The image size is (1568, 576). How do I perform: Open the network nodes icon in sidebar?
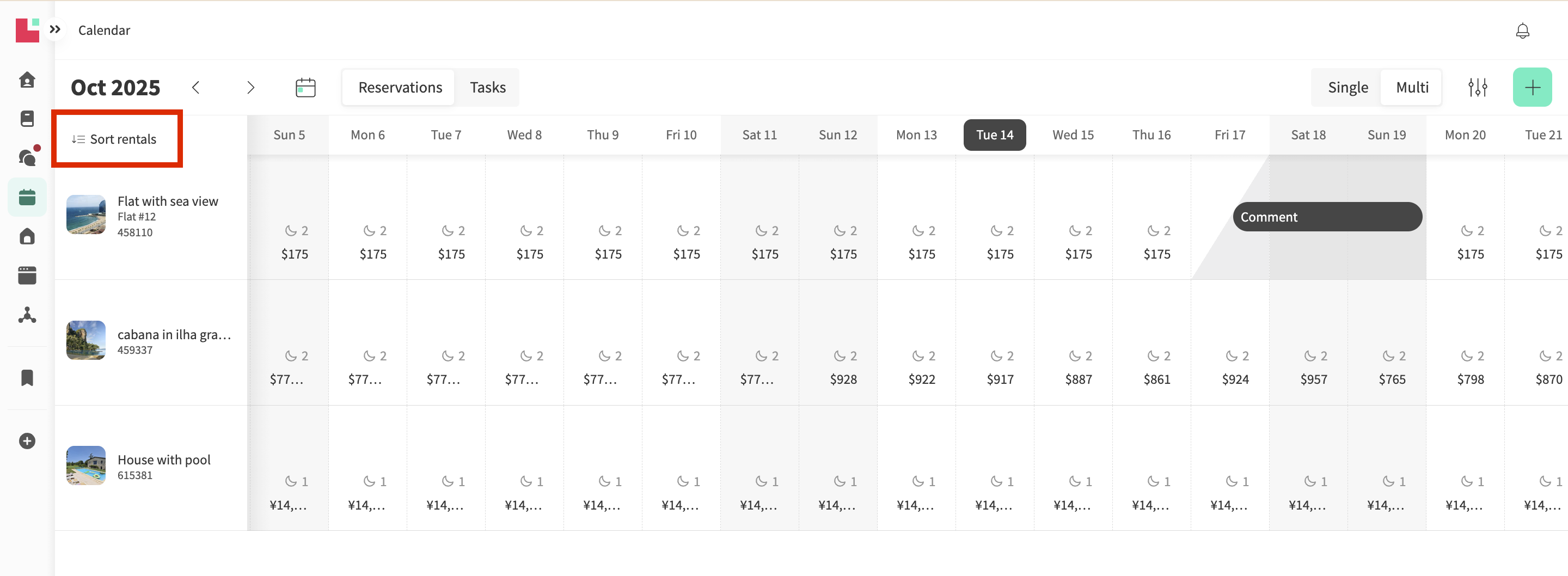coord(27,315)
